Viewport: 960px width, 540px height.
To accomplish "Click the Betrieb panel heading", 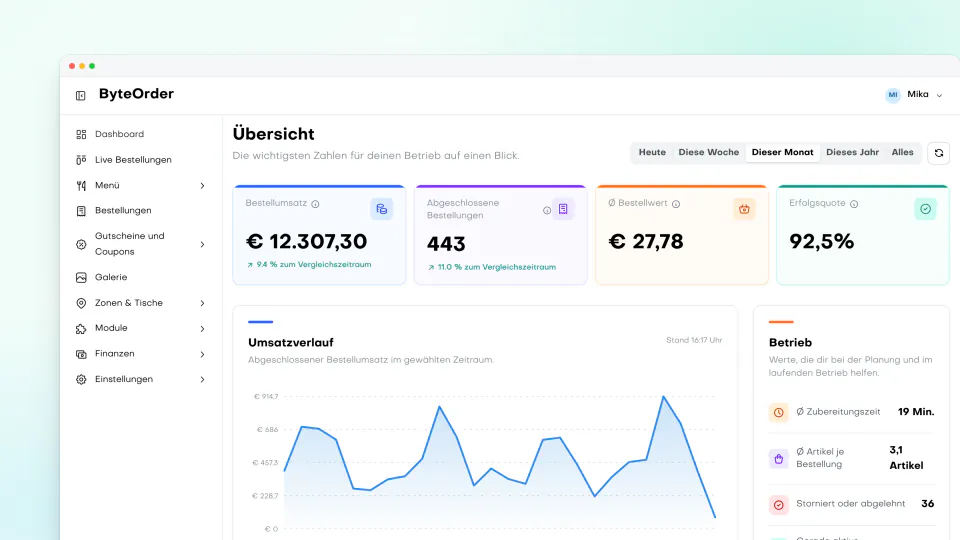I will 790,342.
